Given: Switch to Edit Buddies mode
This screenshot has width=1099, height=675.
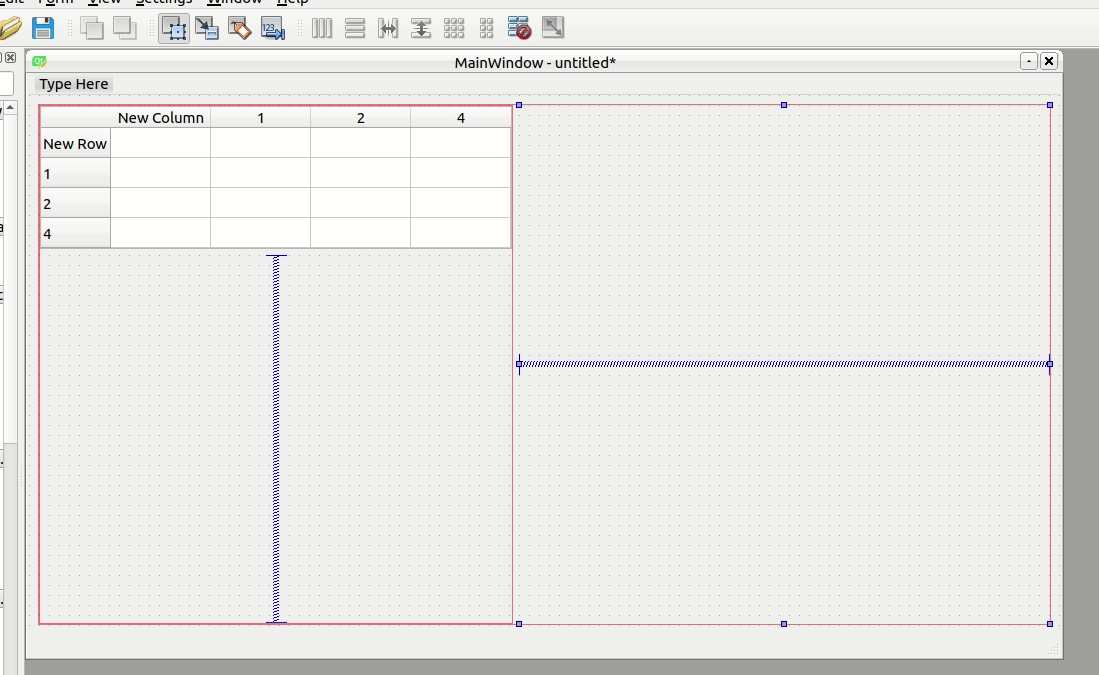Looking at the screenshot, I should 240,29.
